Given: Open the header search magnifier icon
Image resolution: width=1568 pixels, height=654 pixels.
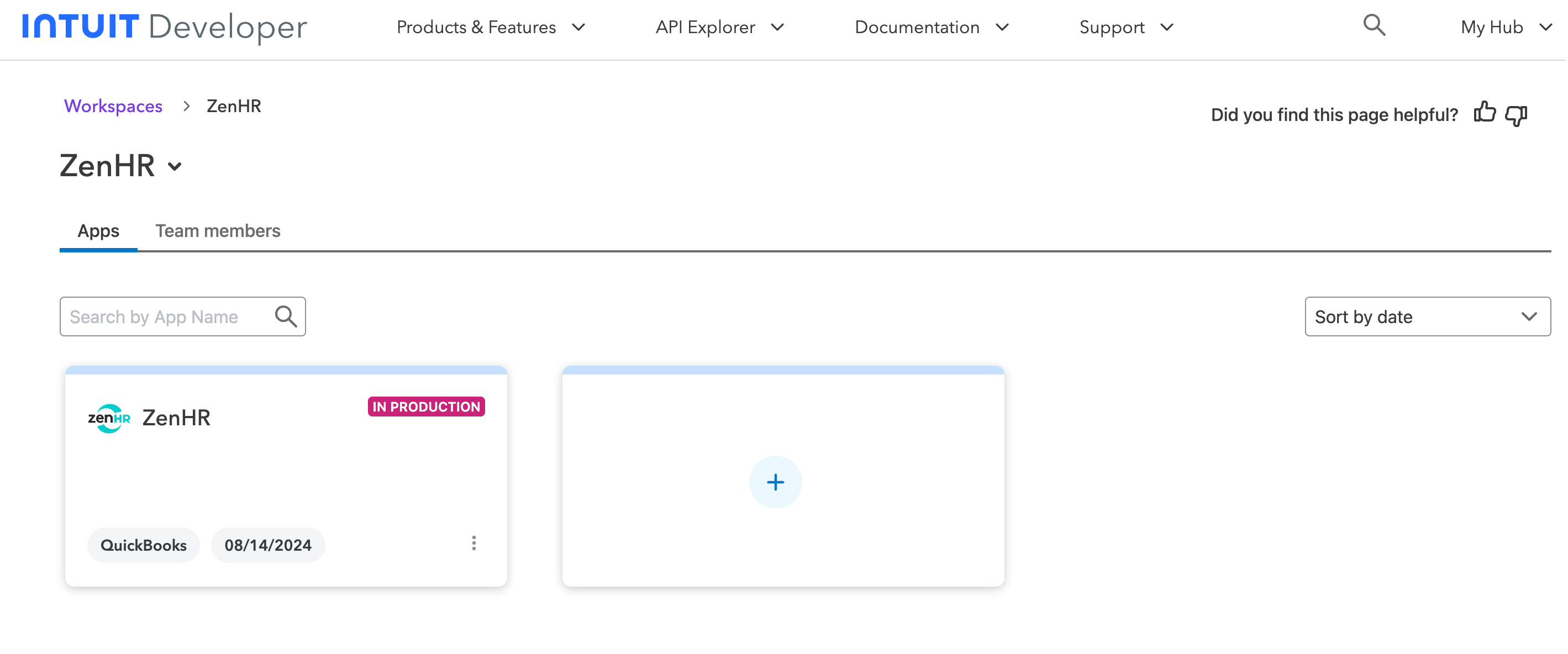Looking at the screenshot, I should click(x=1374, y=25).
